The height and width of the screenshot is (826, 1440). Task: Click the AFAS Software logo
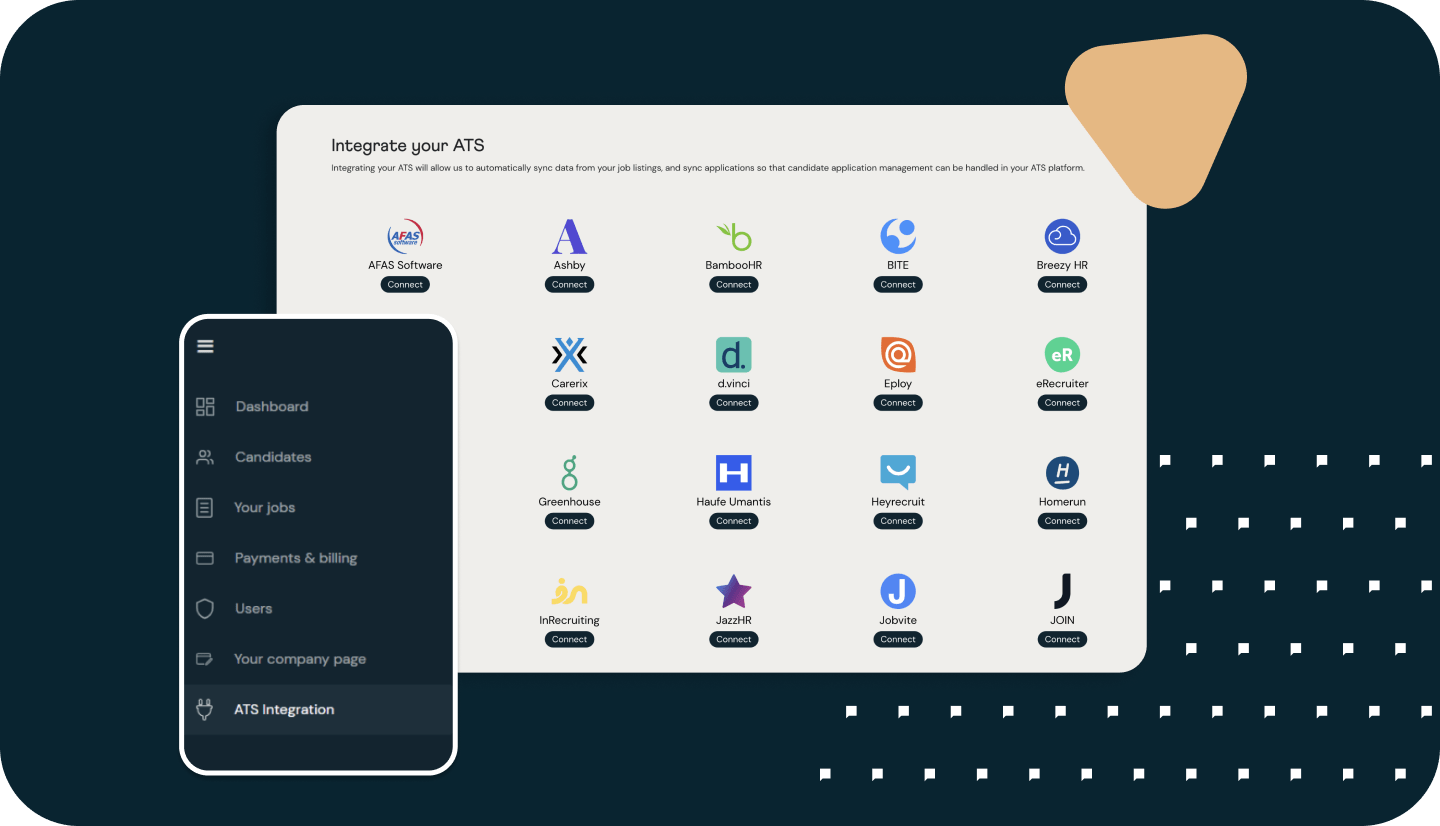[x=405, y=237]
